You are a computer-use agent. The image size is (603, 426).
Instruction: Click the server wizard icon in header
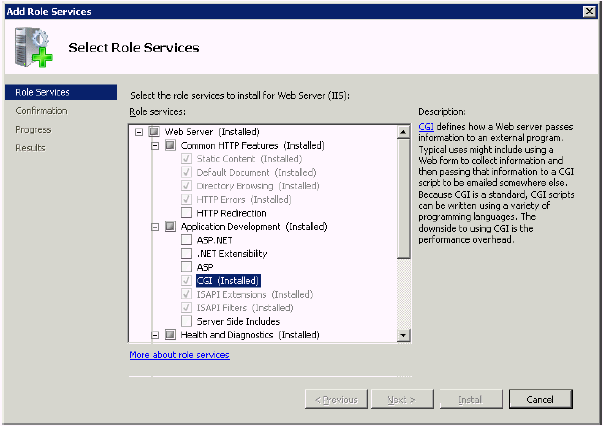[x=34, y=47]
